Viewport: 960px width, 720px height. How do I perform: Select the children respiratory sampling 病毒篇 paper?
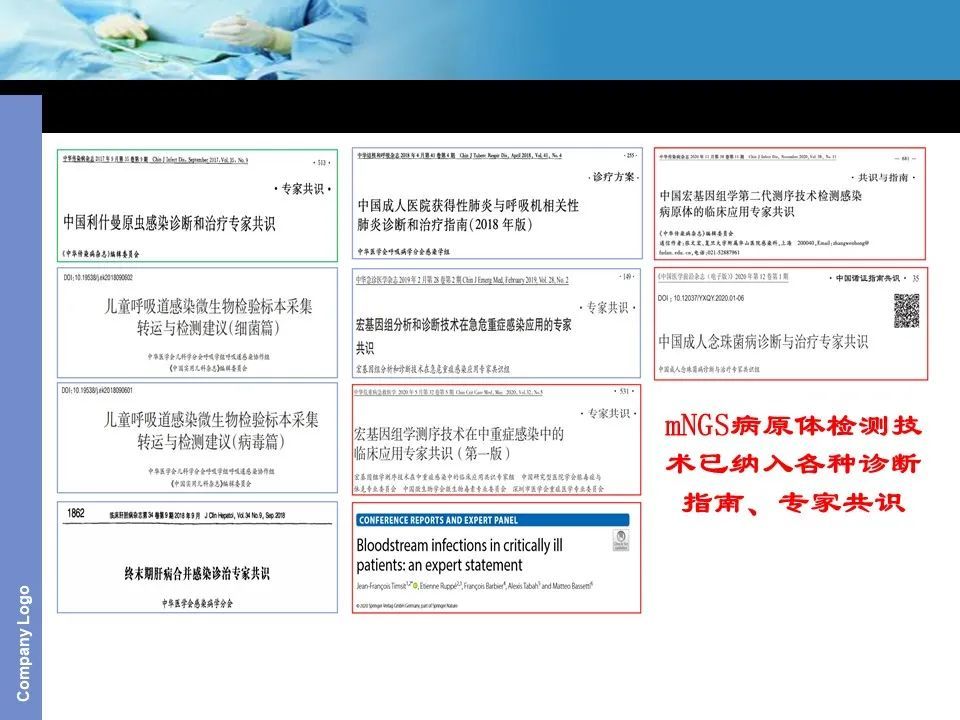197,438
